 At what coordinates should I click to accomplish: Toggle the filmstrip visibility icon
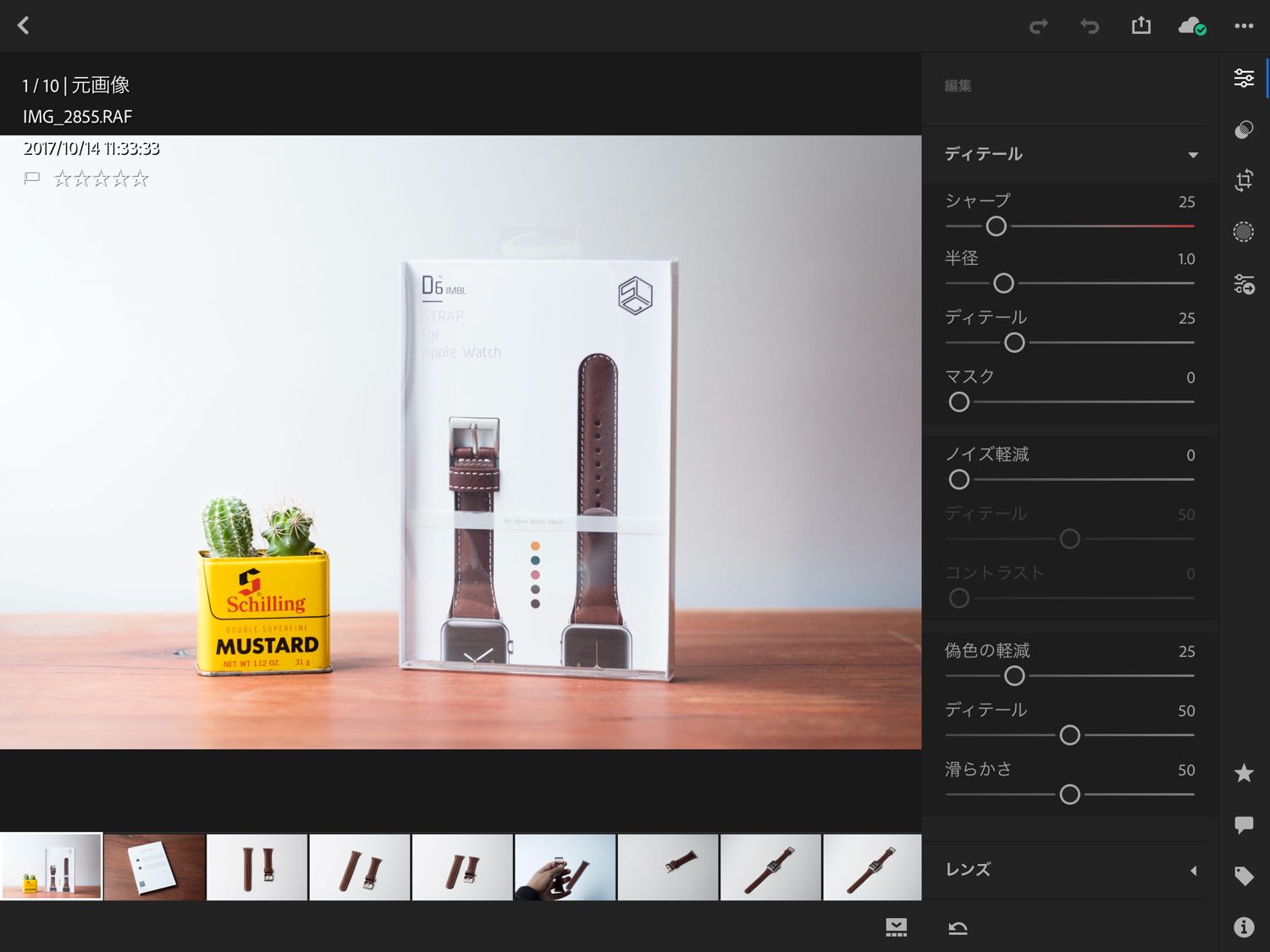coord(896,927)
